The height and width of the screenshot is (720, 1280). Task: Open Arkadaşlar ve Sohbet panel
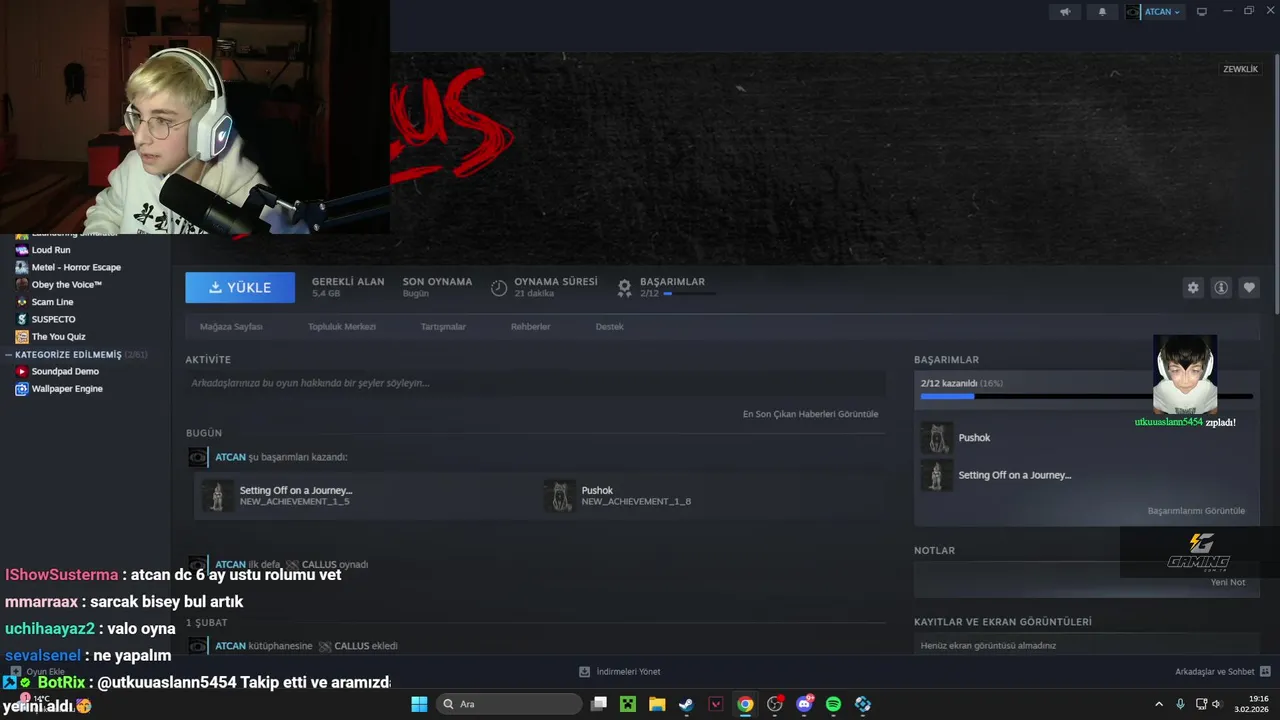(1222, 672)
